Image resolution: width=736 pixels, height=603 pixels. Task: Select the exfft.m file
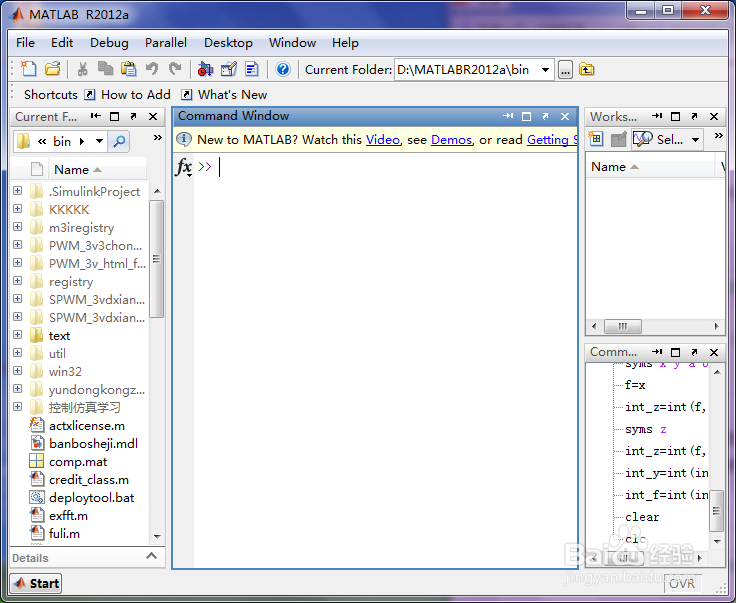click(68, 516)
